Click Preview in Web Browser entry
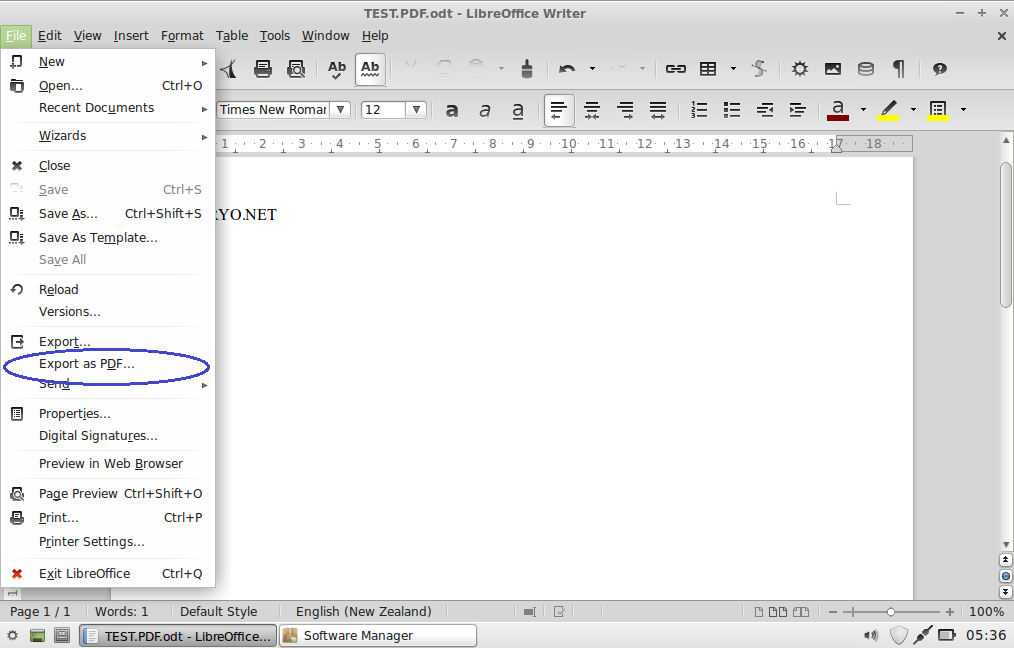The image size is (1014, 648). click(x=108, y=464)
